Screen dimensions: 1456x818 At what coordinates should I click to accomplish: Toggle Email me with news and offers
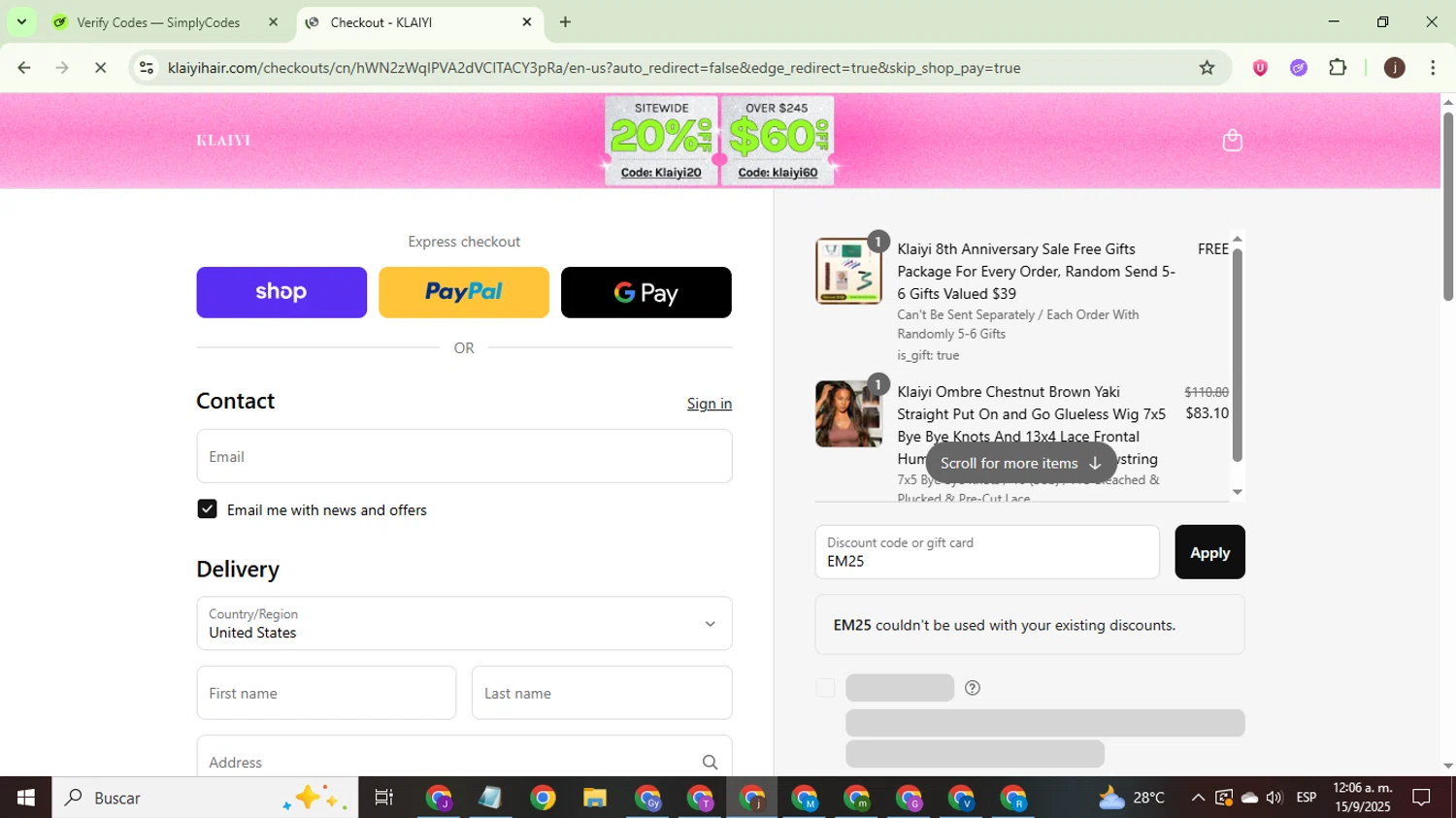point(207,509)
